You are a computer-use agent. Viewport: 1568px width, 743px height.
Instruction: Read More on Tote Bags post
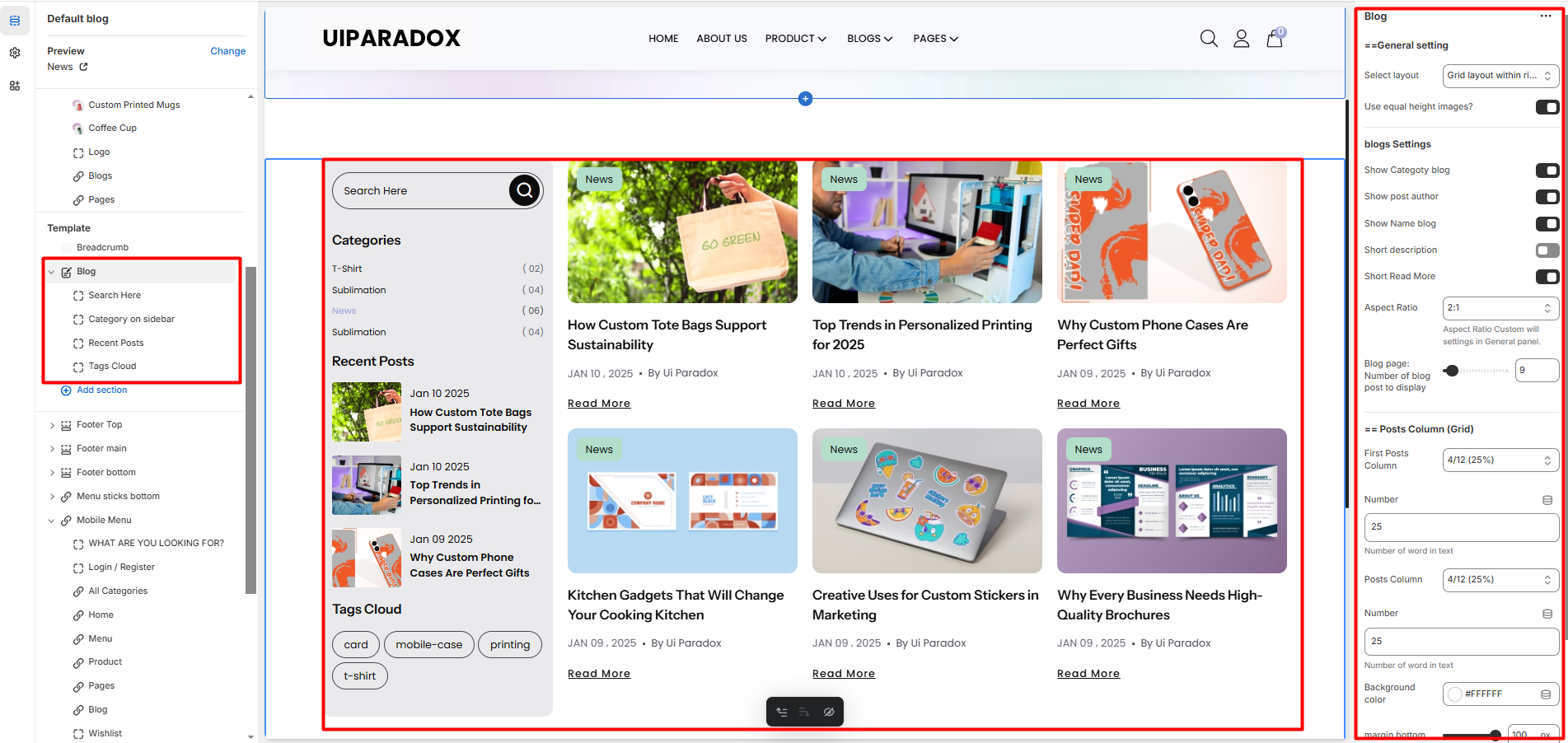(x=599, y=404)
